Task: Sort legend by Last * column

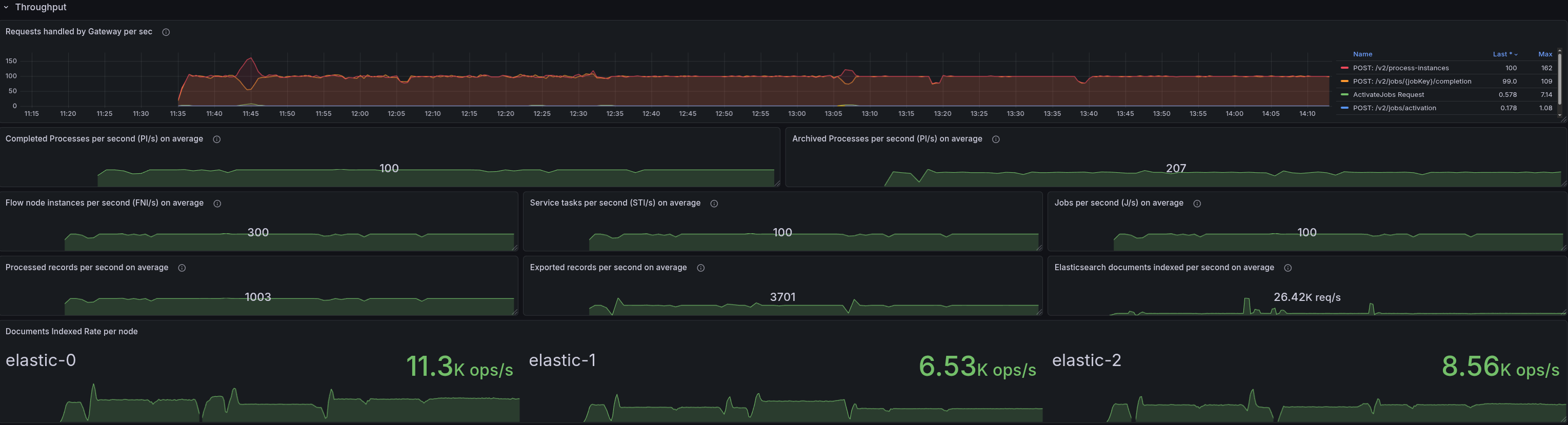Action: pyautogui.click(x=1504, y=54)
